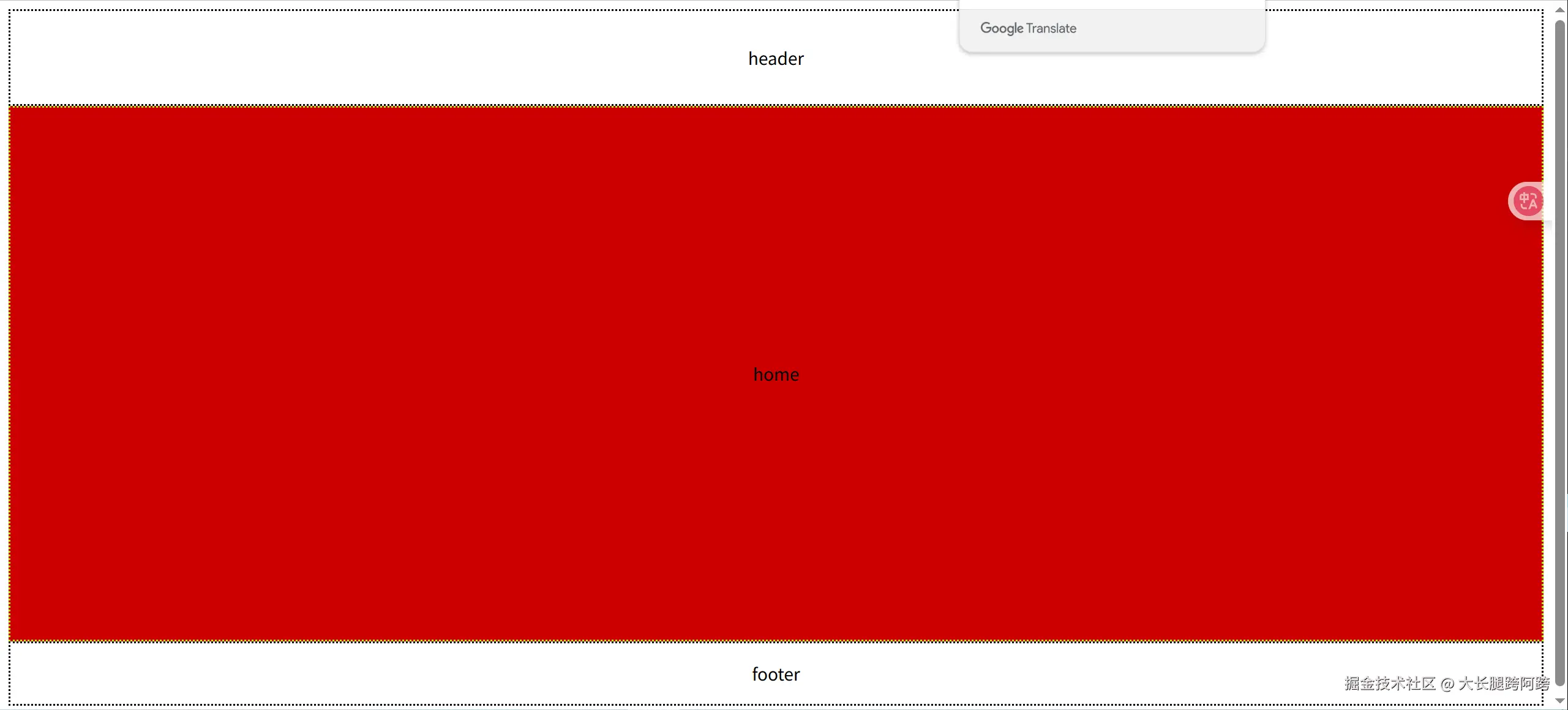Click the scrollbar down arrow
This screenshot has width=1568, height=710.
click(x=1560, y=701)
